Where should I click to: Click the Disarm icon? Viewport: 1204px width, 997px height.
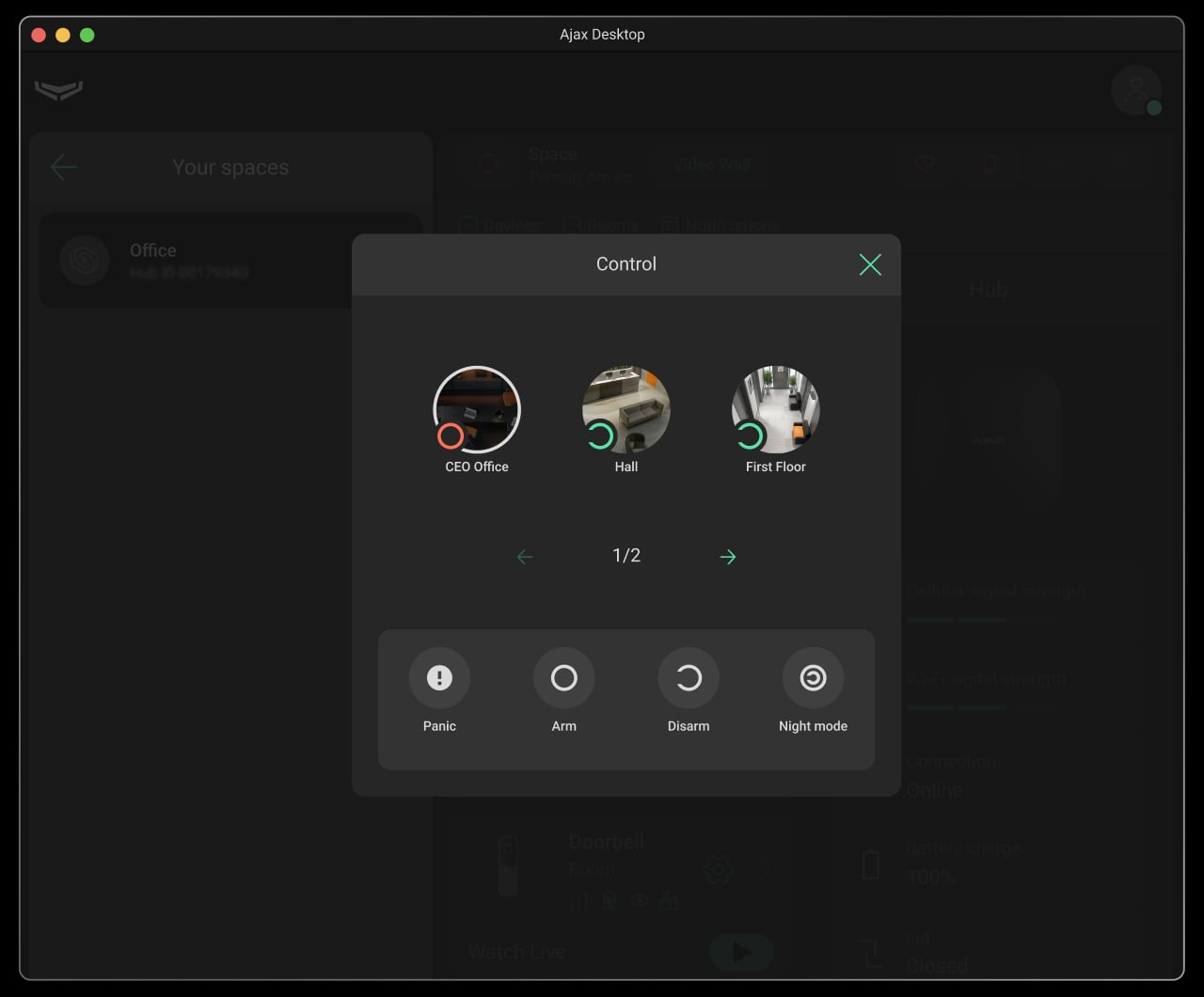pyautogui.click(x=688, y=678)
